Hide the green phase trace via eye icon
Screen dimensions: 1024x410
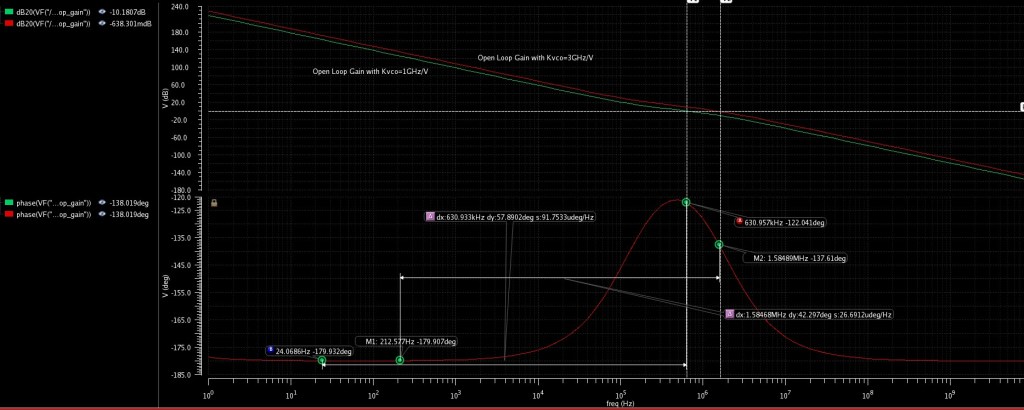pos(102,203)
